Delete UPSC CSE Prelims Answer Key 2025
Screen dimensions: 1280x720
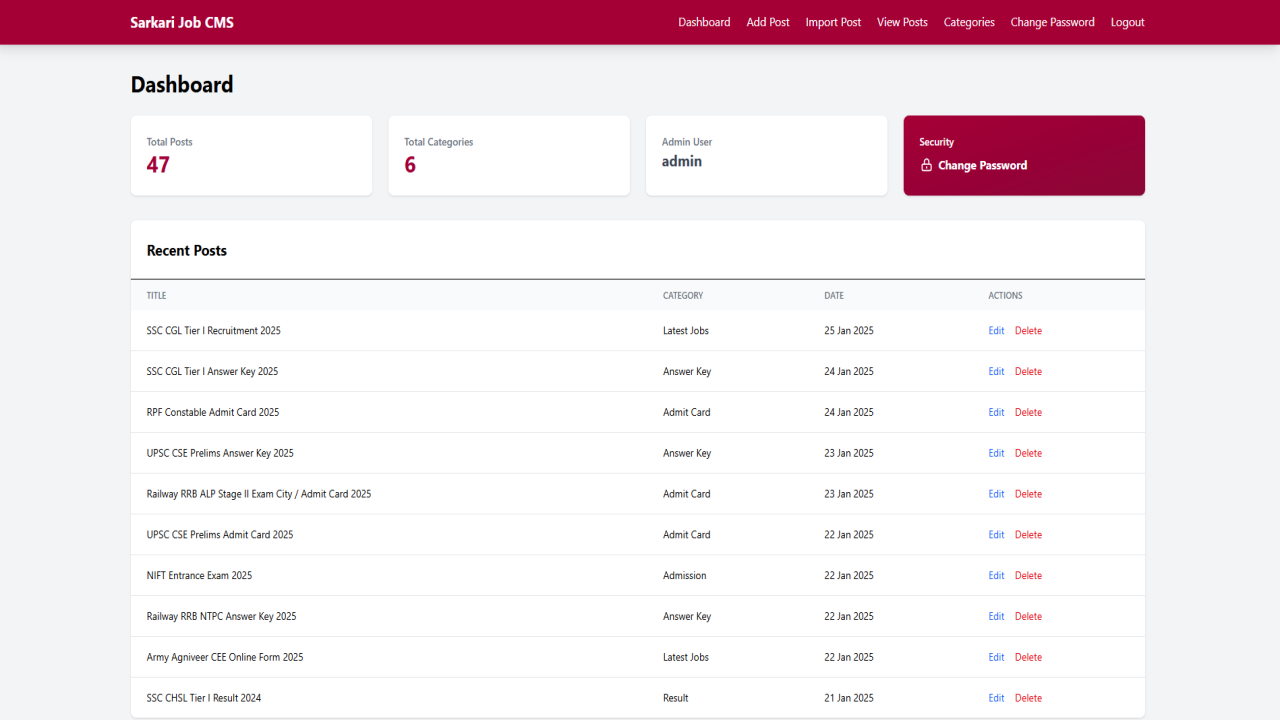pos(1028,453)
